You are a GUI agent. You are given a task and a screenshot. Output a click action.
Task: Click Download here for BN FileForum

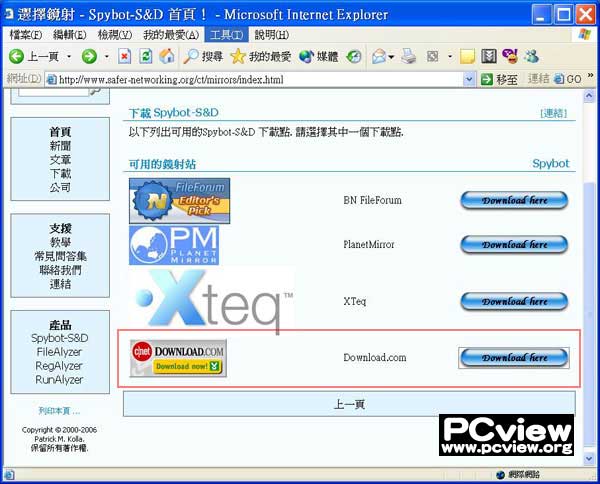pos(514,200)
